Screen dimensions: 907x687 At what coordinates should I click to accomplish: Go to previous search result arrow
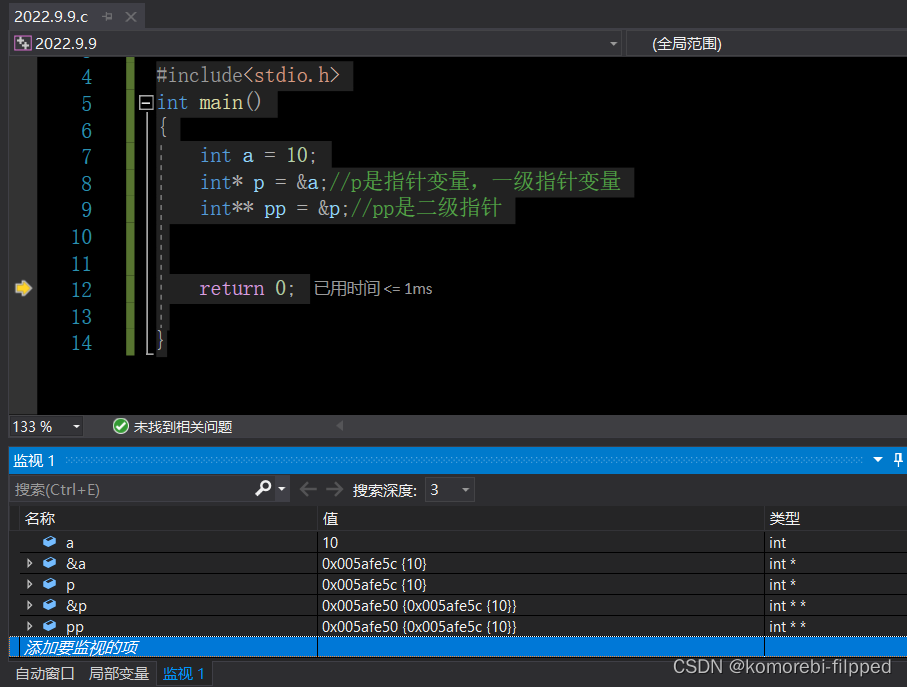tap(308, 490)
